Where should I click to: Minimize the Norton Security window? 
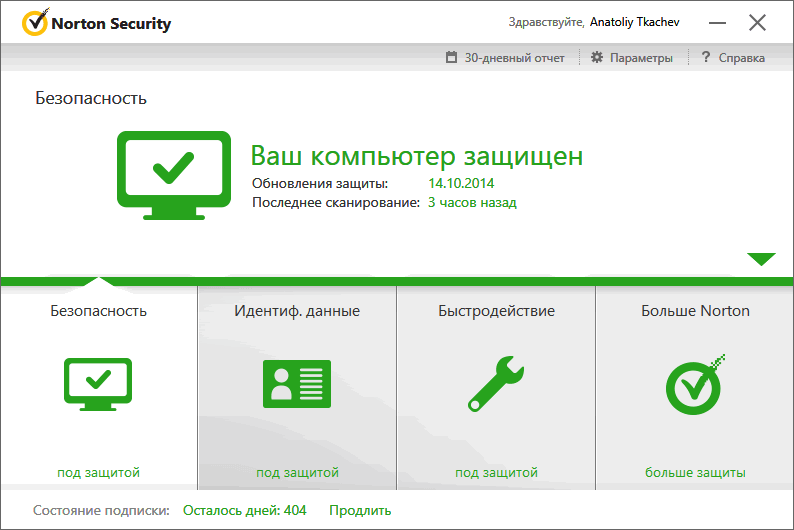[717, 23]
